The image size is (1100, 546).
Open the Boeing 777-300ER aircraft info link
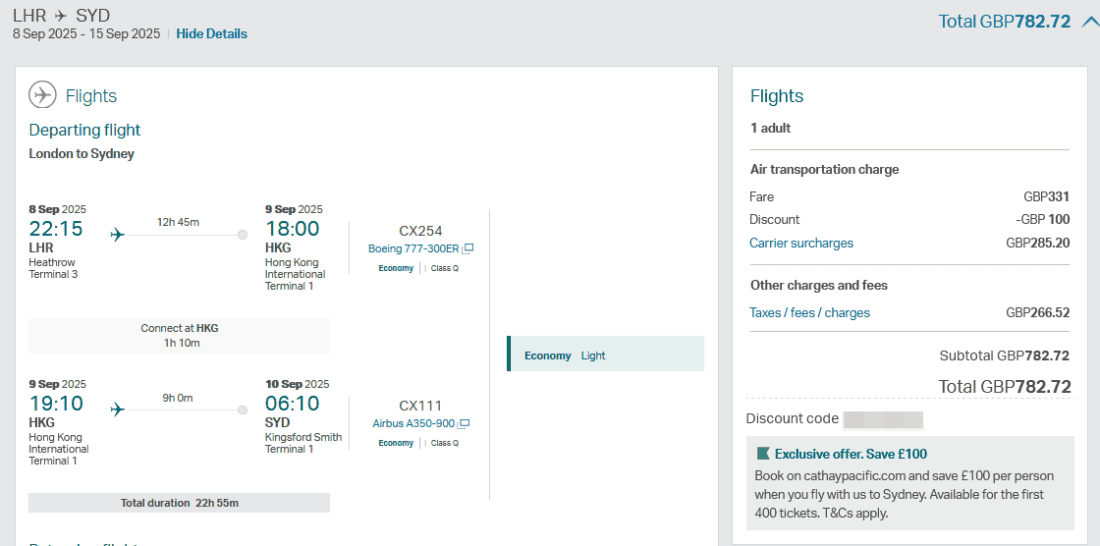pos(413,249)
